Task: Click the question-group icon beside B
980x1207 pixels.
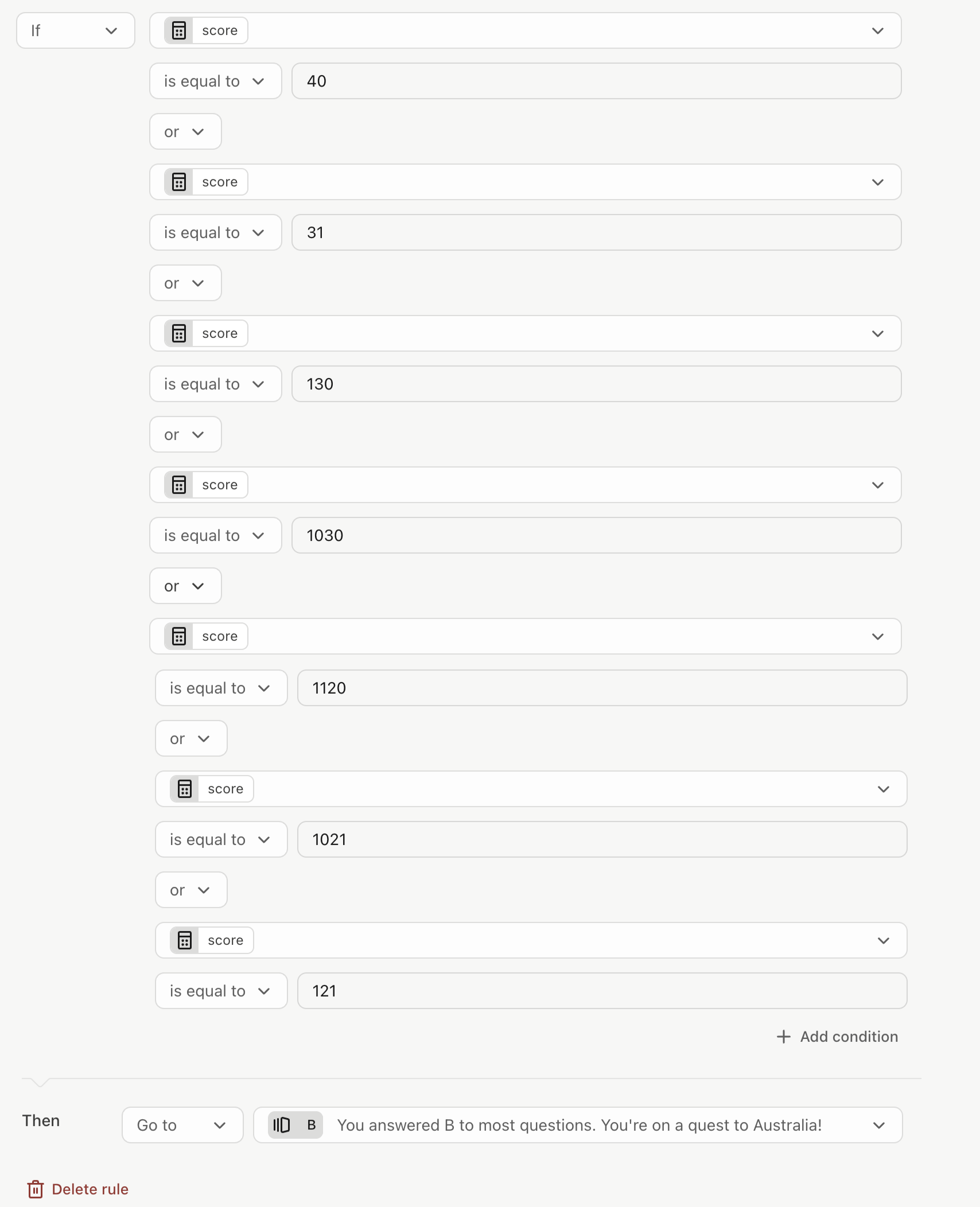Action: coord(282,1125)
